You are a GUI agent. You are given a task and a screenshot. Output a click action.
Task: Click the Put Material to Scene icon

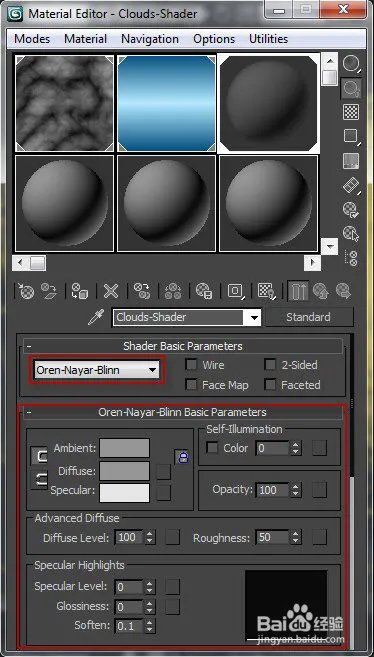tap(49, 290)
